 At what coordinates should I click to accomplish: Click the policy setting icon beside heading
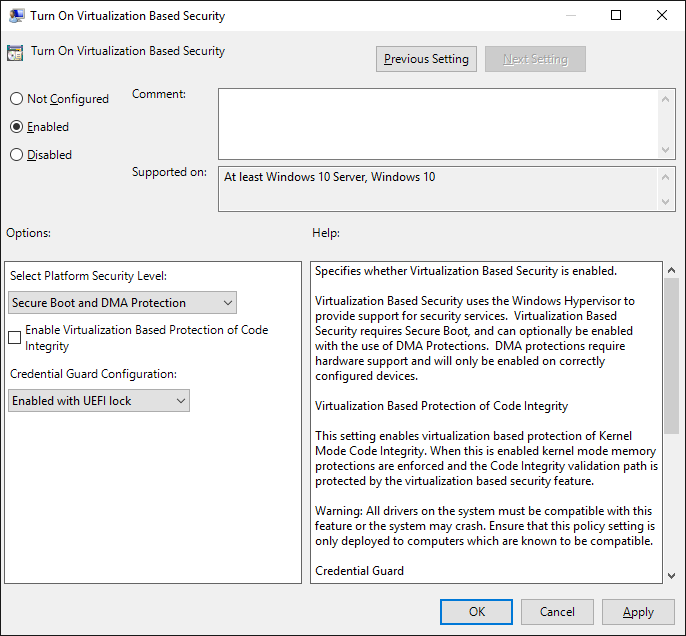click(15, 52)
